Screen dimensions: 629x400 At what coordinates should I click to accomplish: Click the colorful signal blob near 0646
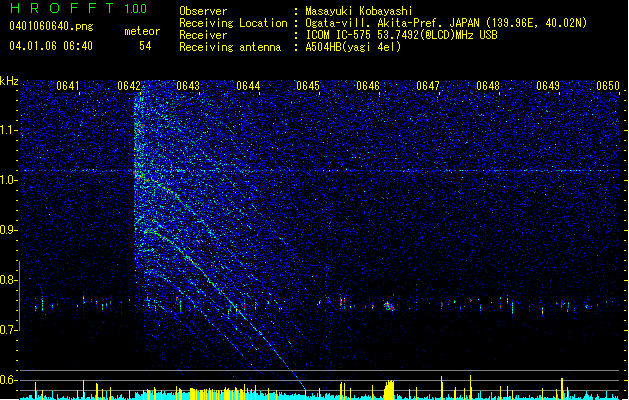tap(389, 307)
